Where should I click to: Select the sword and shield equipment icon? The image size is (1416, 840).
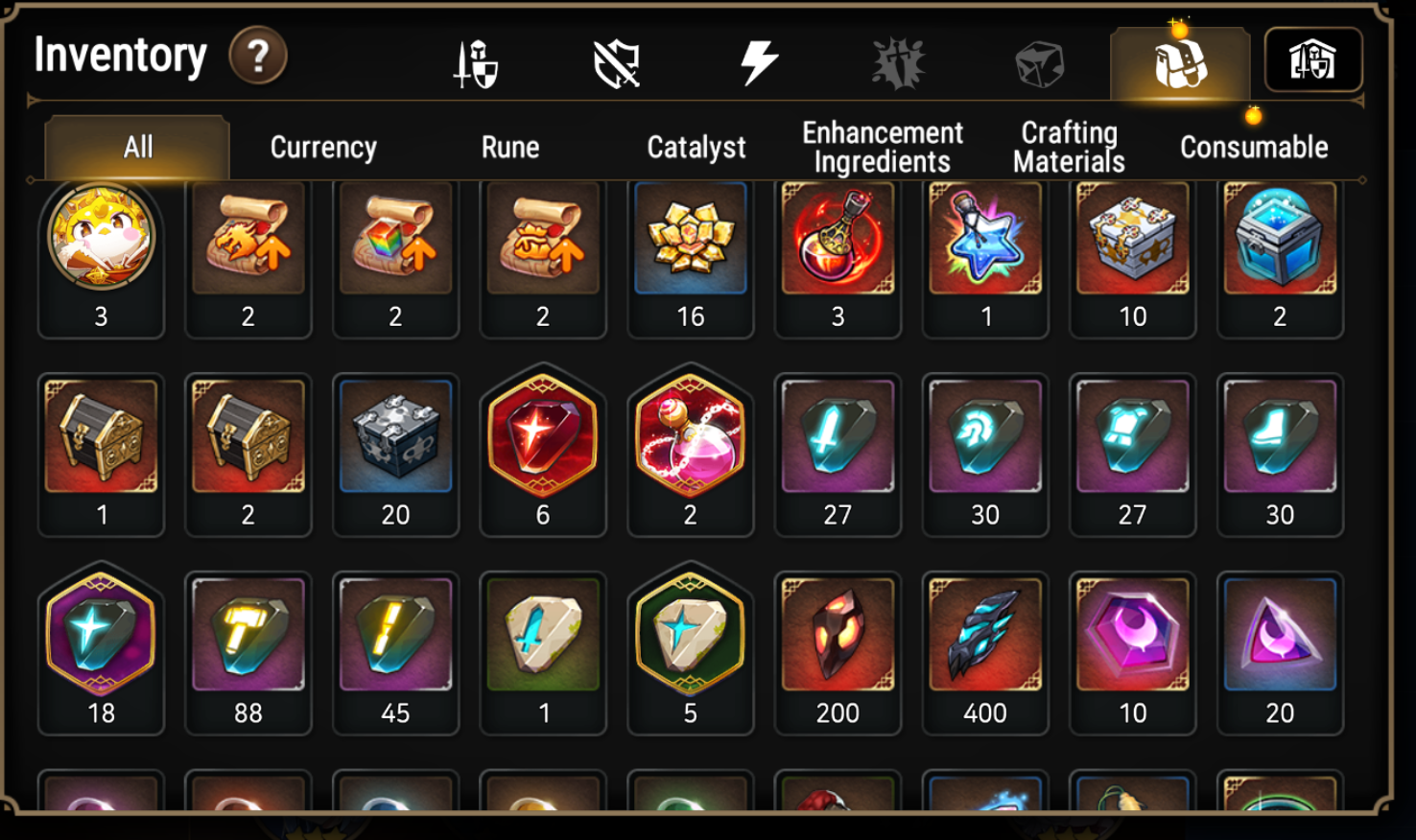pyautogui.click(x=476, y=64)
